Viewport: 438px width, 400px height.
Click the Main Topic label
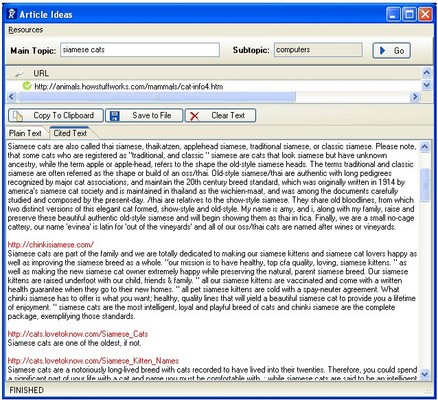pyautogui.click(x=33, y=51)
